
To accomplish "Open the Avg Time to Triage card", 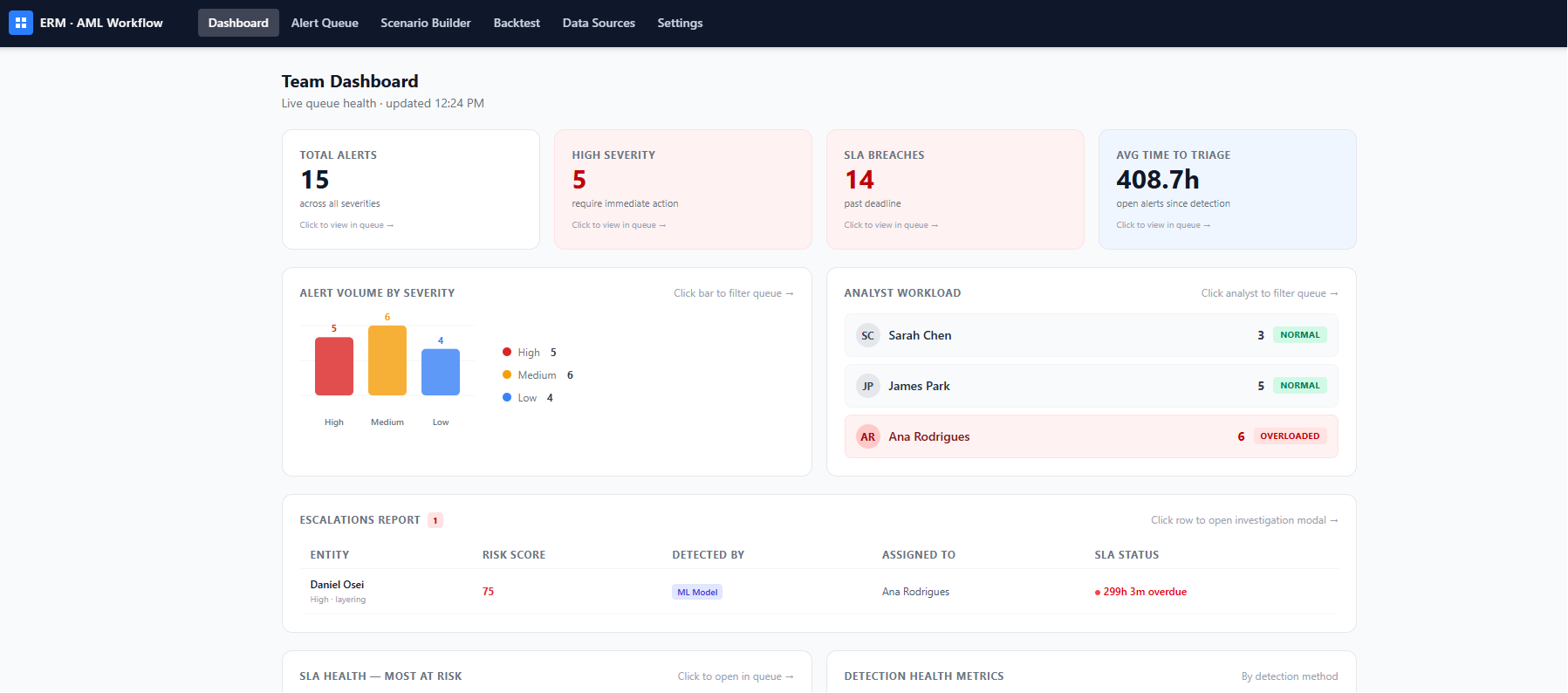I will [x=1228, y=189].
